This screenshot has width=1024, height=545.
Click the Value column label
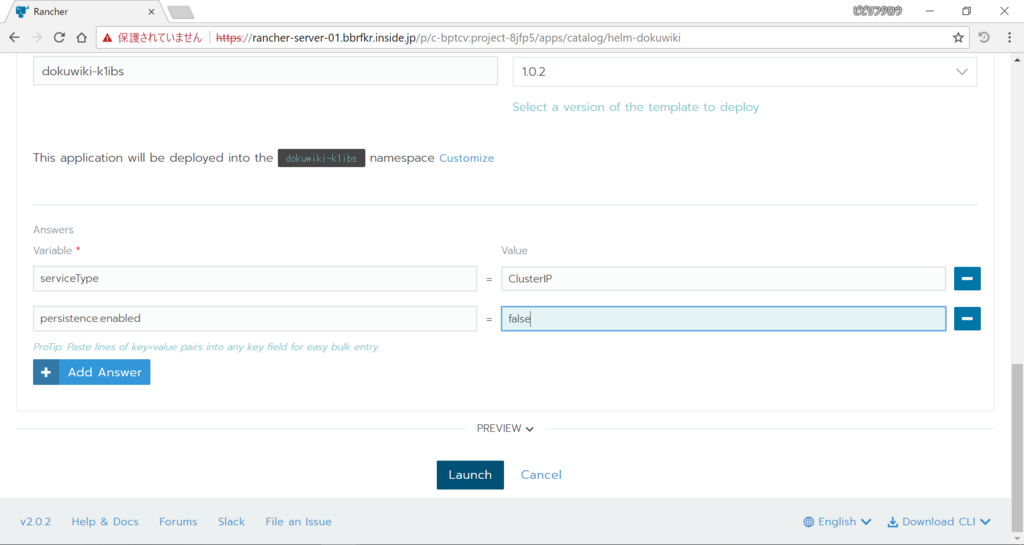514,251
